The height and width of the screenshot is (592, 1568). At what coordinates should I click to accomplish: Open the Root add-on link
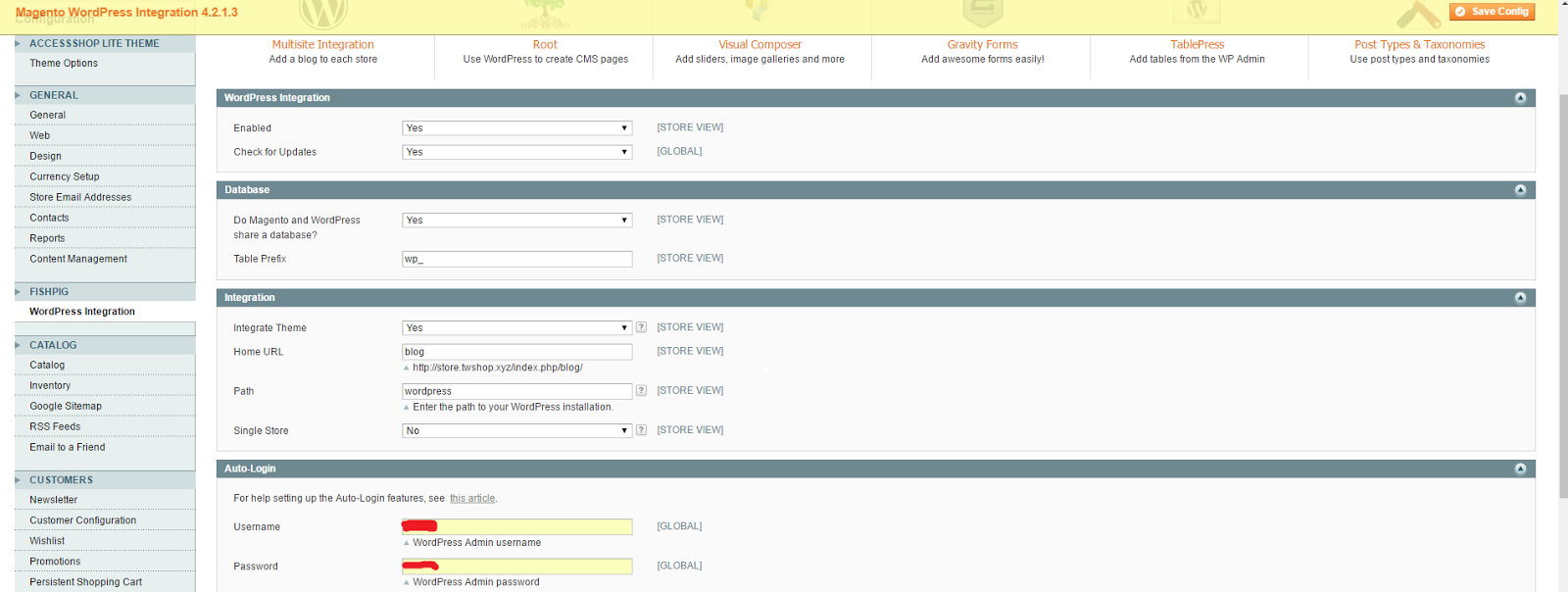tap(545, 44)
